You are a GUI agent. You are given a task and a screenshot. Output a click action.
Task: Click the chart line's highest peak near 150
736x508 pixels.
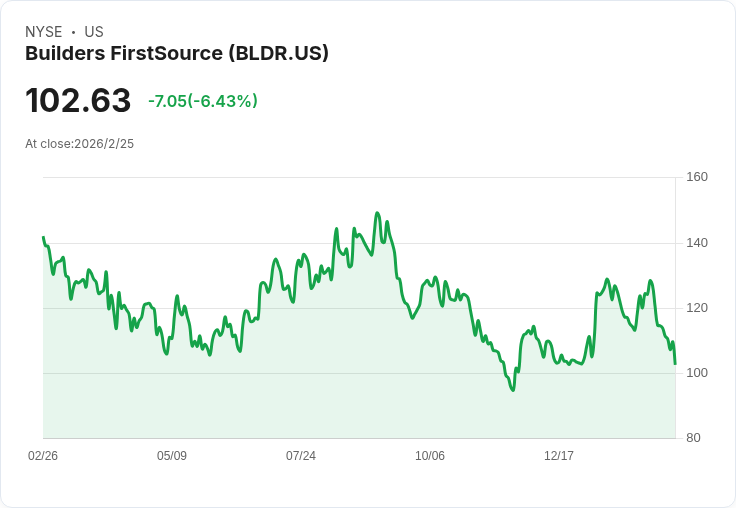click(x=377, y=213)
